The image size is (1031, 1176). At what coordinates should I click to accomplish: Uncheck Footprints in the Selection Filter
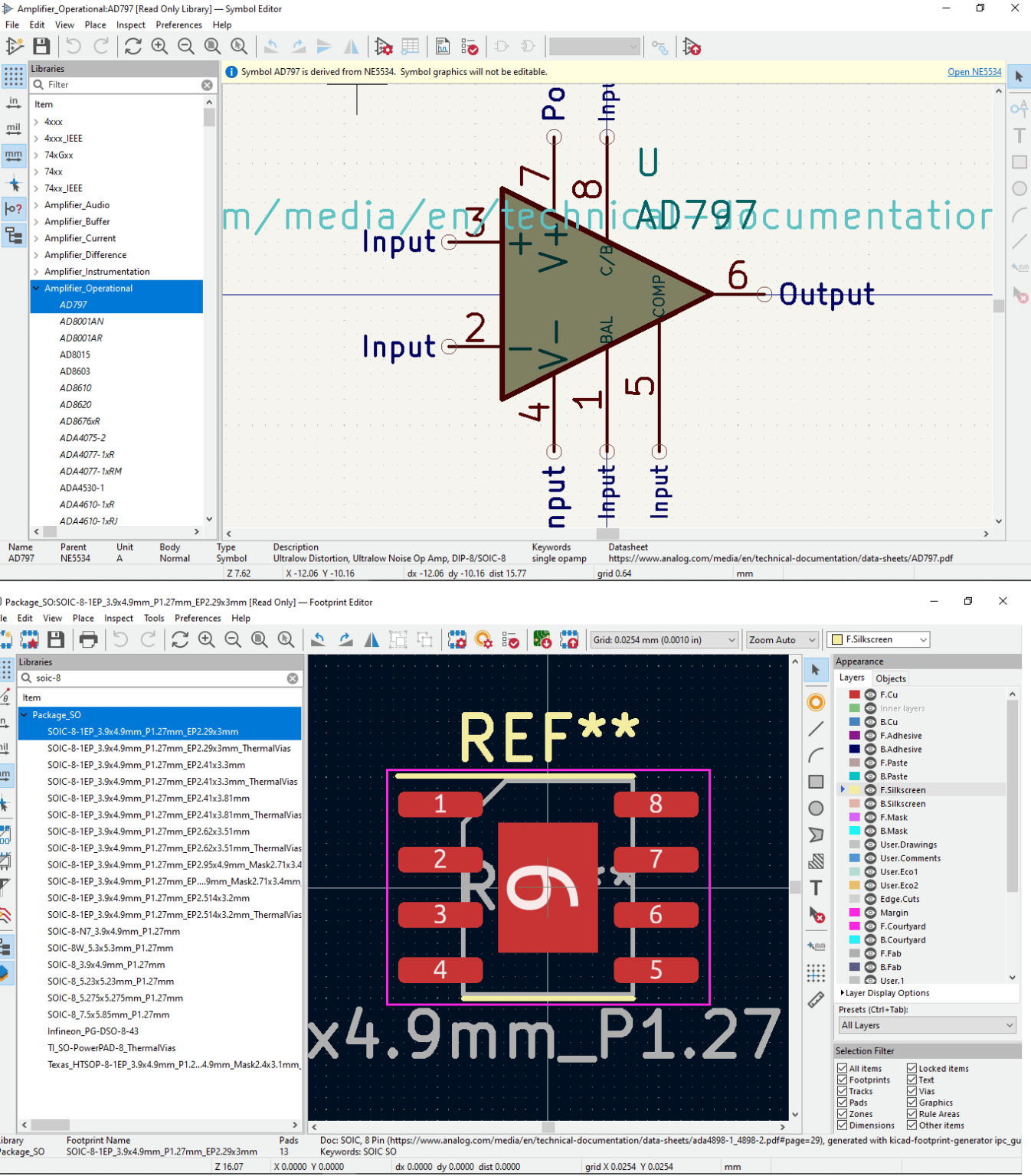(x=843, y=1080)
